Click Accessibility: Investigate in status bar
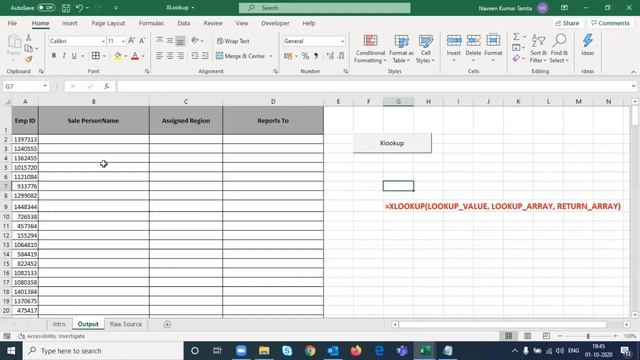The image size is (640, 360). pos(52,336)
